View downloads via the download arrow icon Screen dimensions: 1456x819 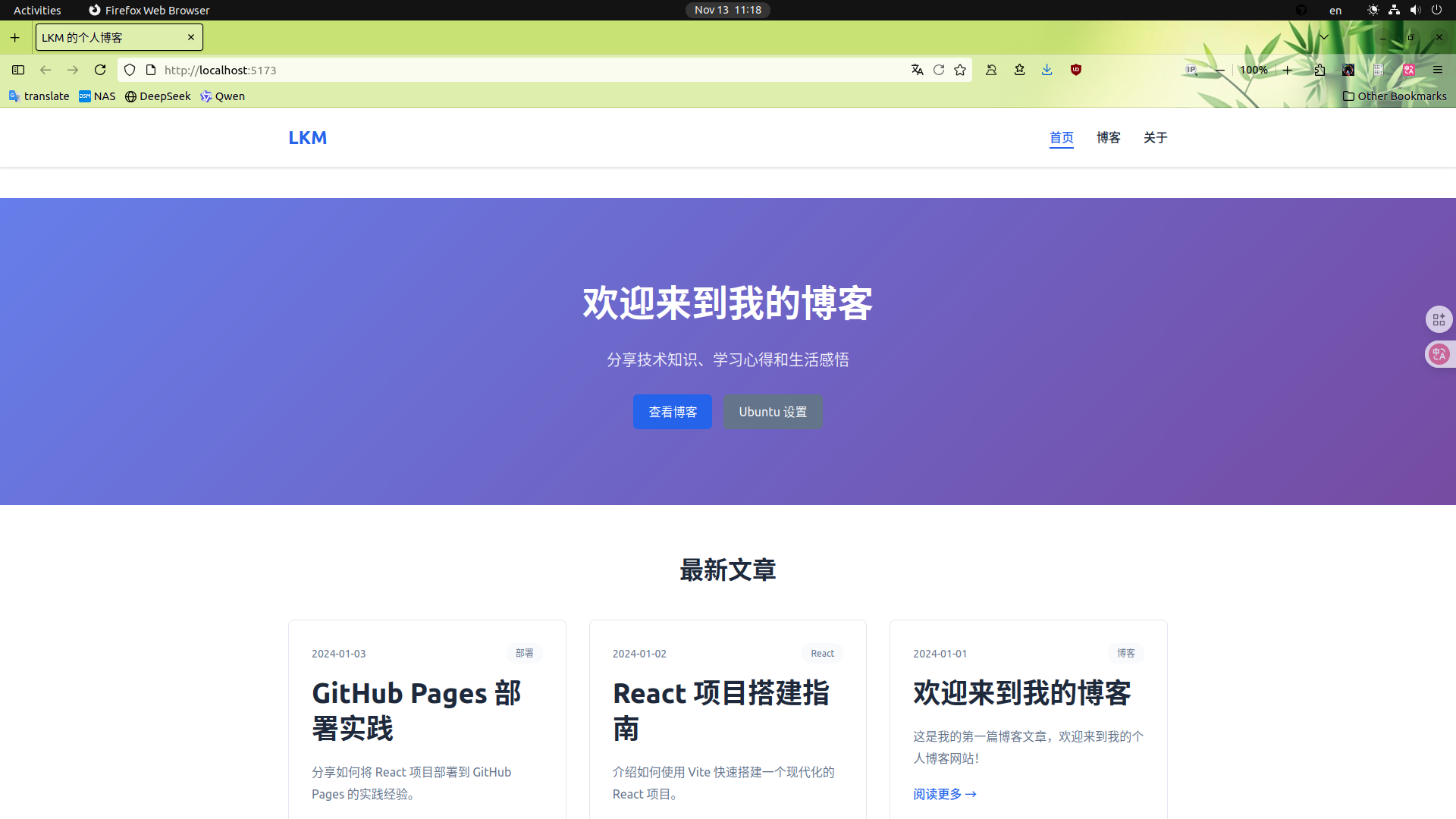1047,70
